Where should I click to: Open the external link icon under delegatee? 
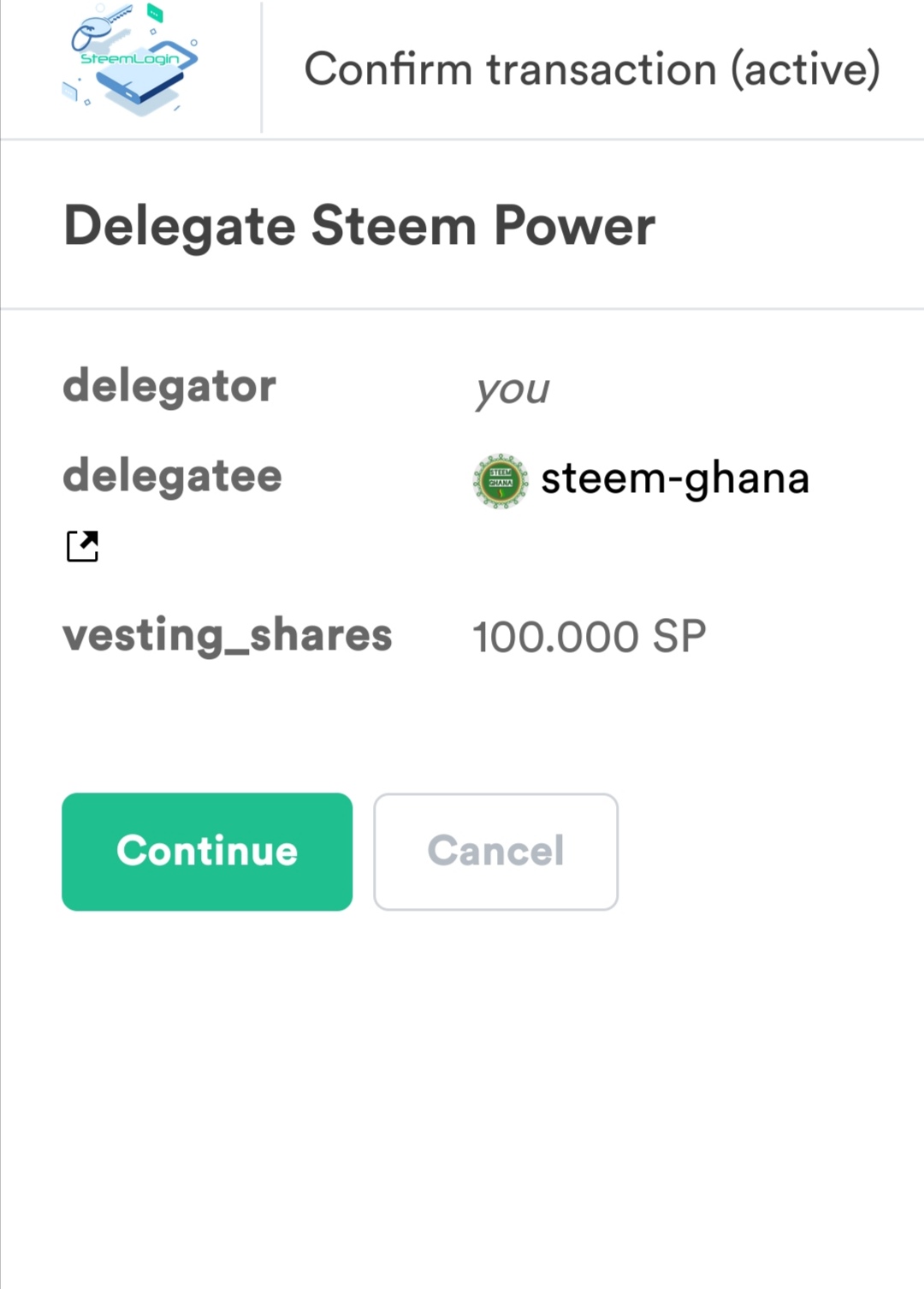tap(82, 545)
